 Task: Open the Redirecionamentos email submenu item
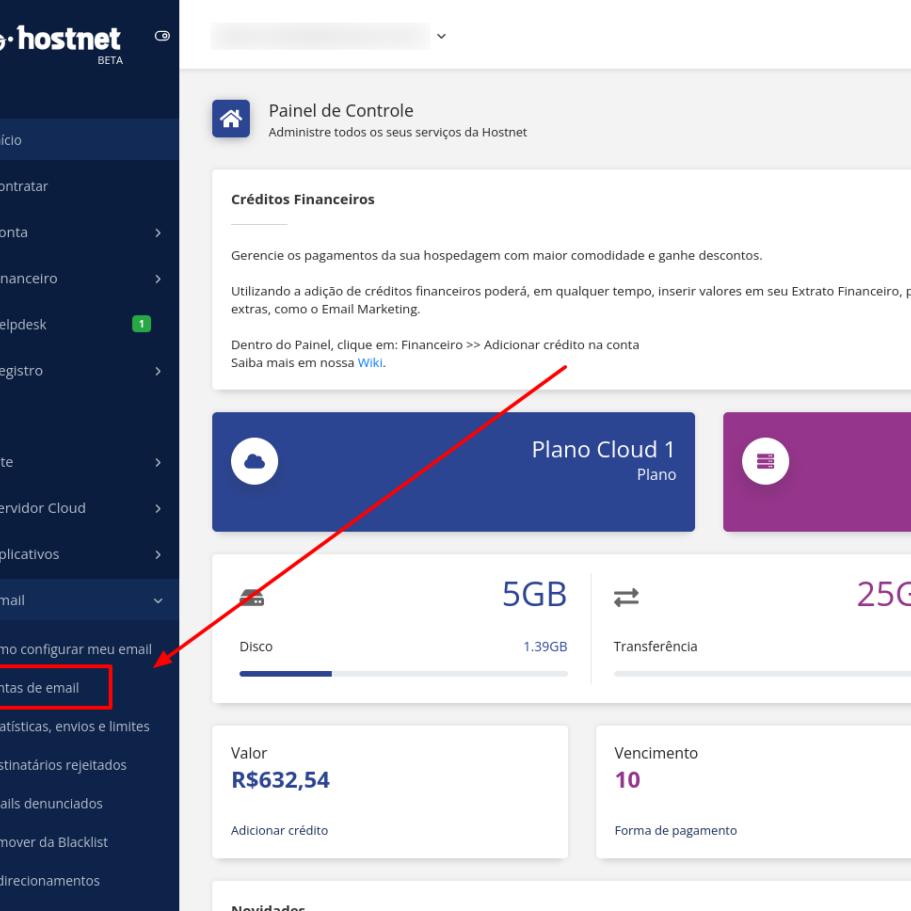tap(50, 881)
